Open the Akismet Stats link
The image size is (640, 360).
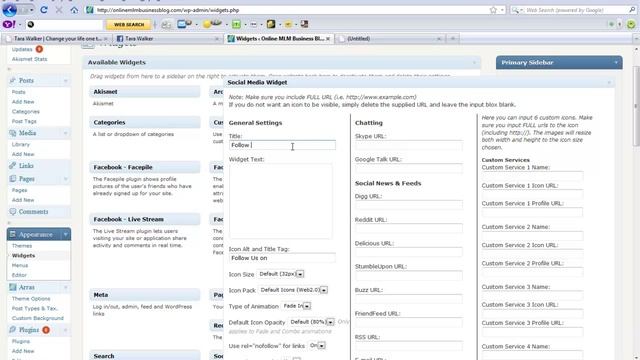(29, 59)
